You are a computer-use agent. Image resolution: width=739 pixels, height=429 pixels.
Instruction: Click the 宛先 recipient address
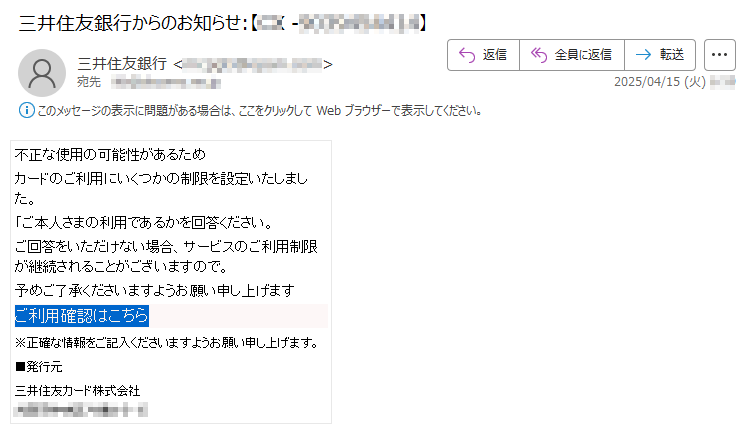point(166,83)
